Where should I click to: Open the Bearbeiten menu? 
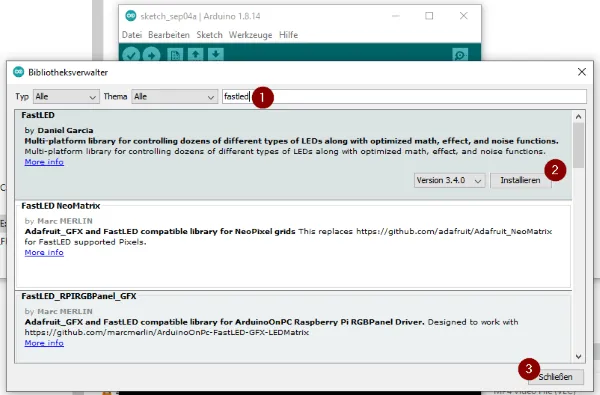point(169,35)
